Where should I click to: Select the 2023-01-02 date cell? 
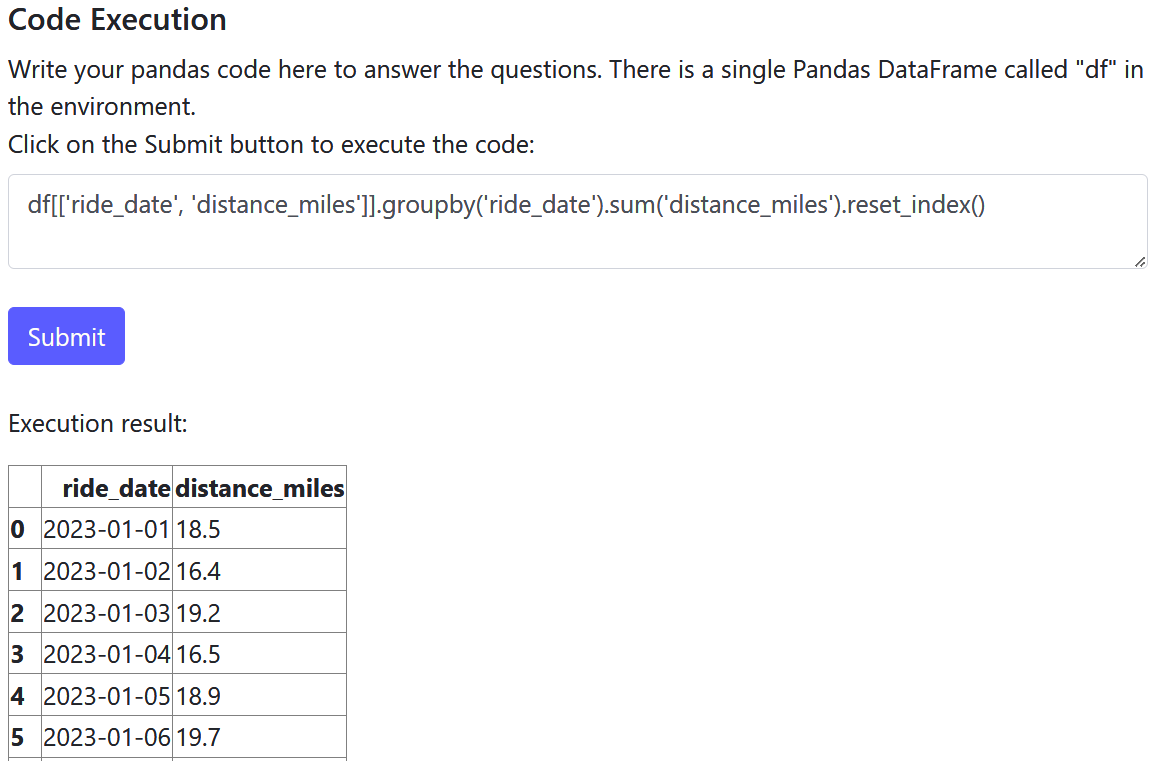click(107, 571)
